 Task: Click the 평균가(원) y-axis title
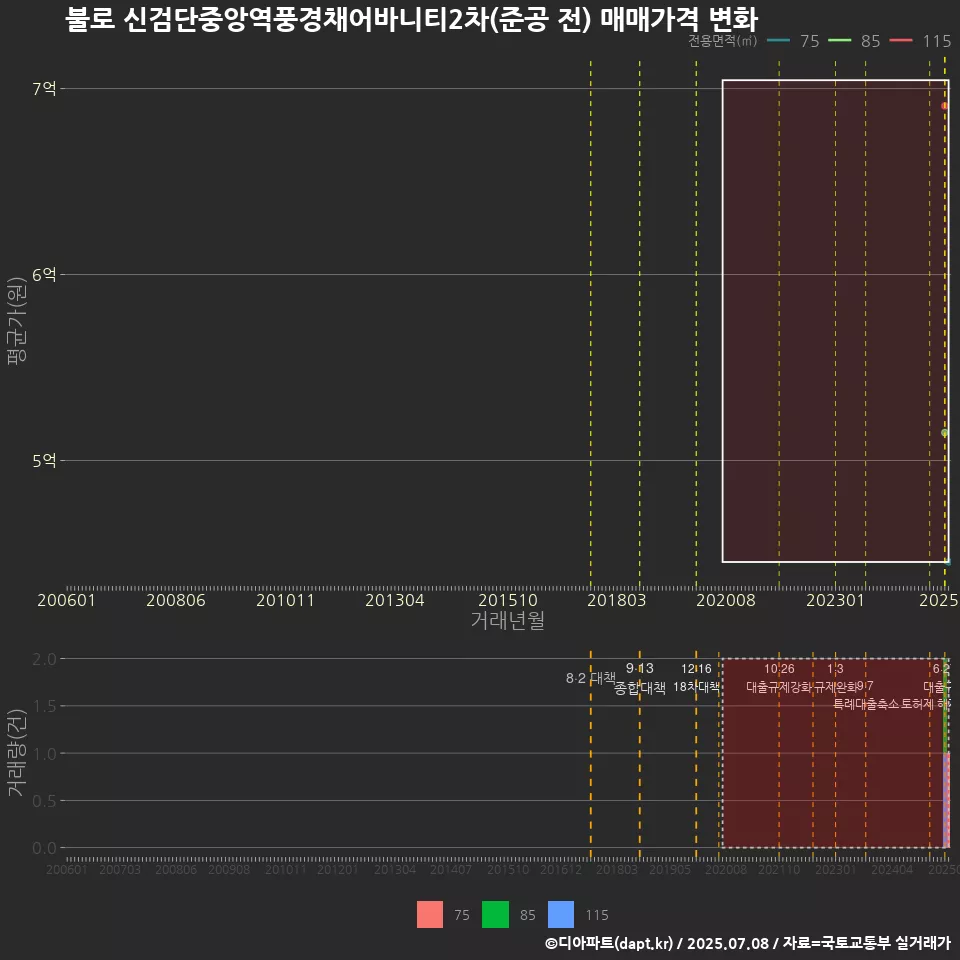click(17, 321)
